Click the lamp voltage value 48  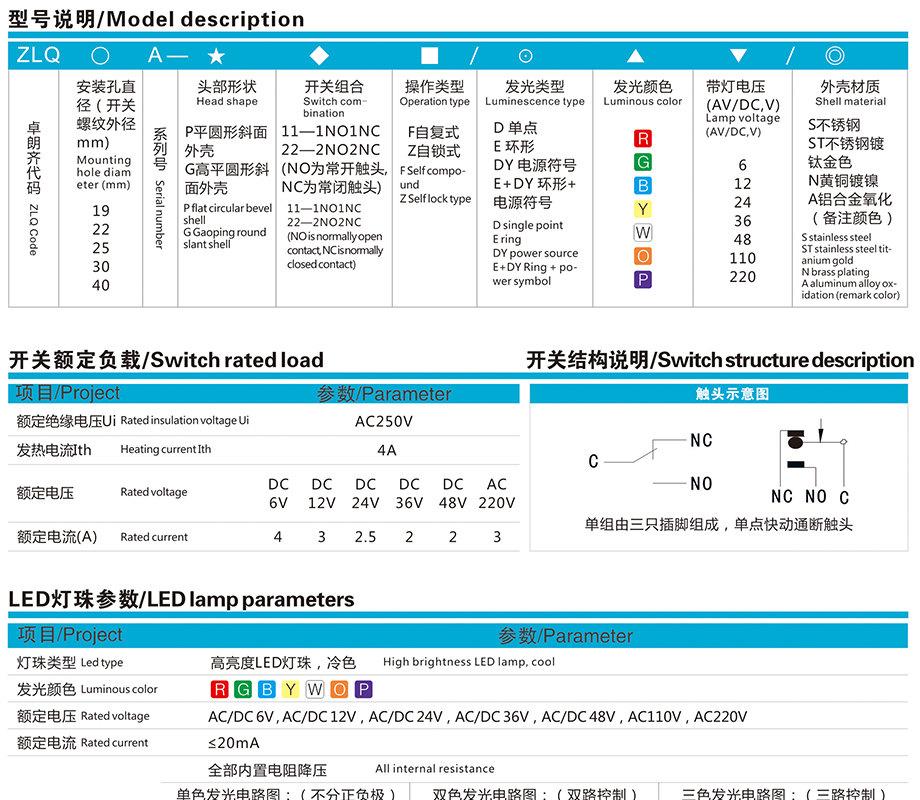tap(743, 240)
